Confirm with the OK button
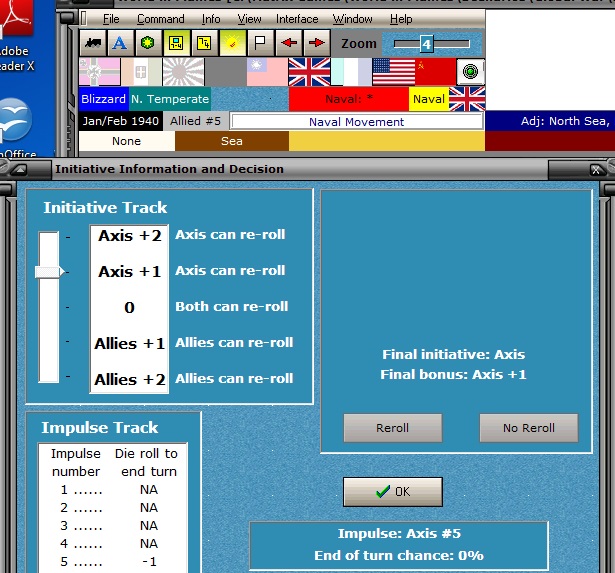The height and width of the screenshot is (573, 615). pos(393,492)
